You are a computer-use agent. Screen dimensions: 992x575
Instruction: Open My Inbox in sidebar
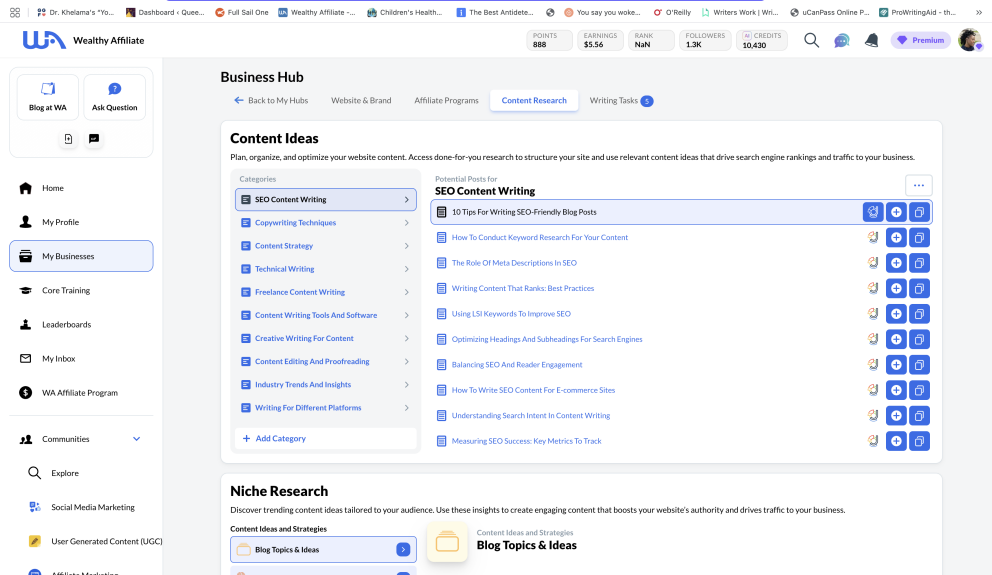pos(81,359)
